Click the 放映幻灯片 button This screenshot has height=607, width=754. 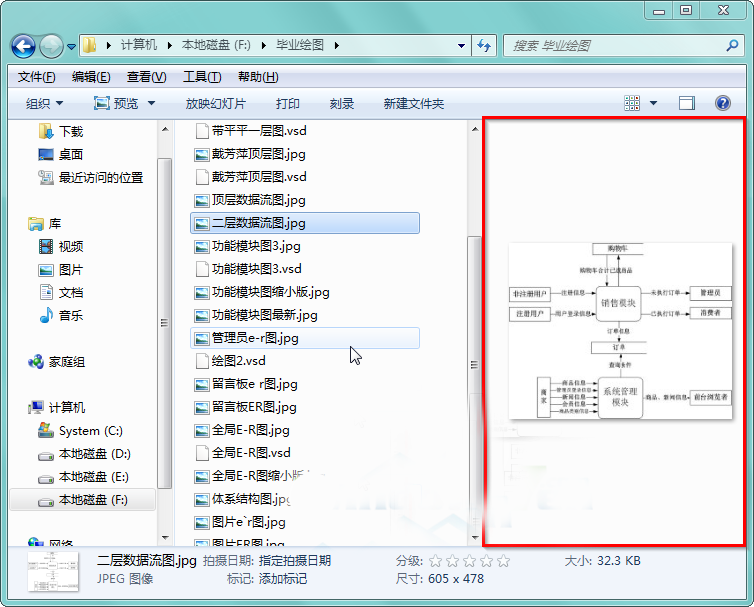point(215,103)
